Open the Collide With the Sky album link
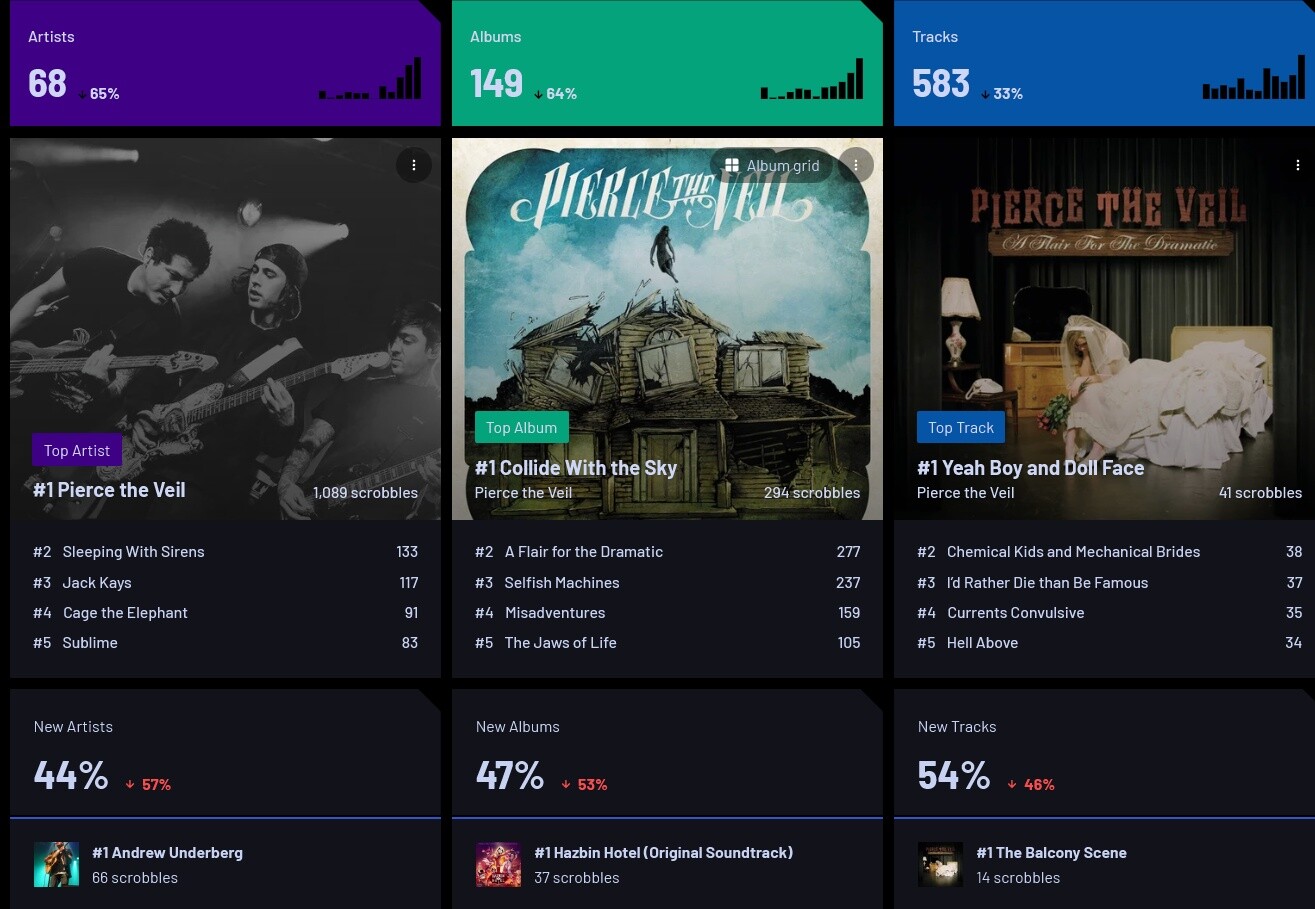The height and width of the screenshot is (909, 1315). pos(576,468)
